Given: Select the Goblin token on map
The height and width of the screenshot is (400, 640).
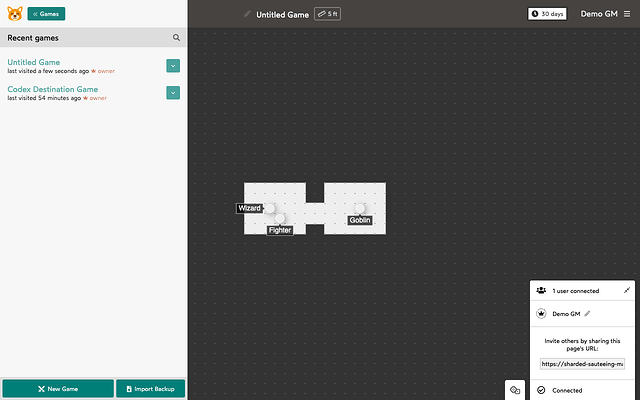Looking at the screenshot, I should (x=359, y=209).
